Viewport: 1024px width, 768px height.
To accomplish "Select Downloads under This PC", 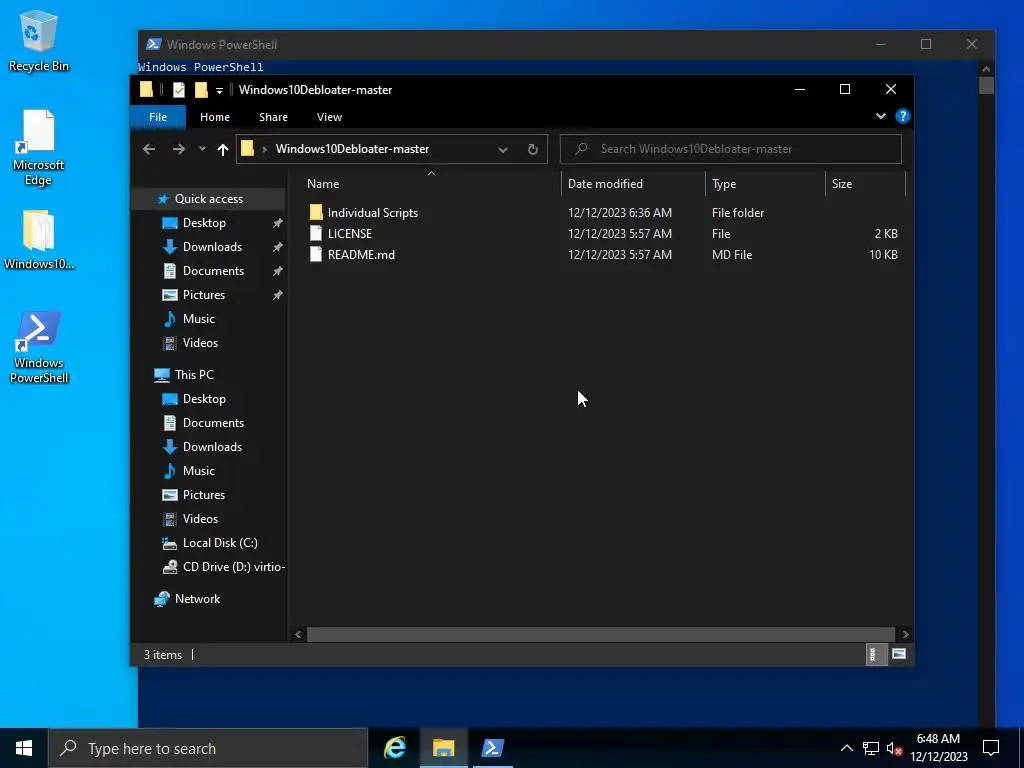I will pos(212,447).
